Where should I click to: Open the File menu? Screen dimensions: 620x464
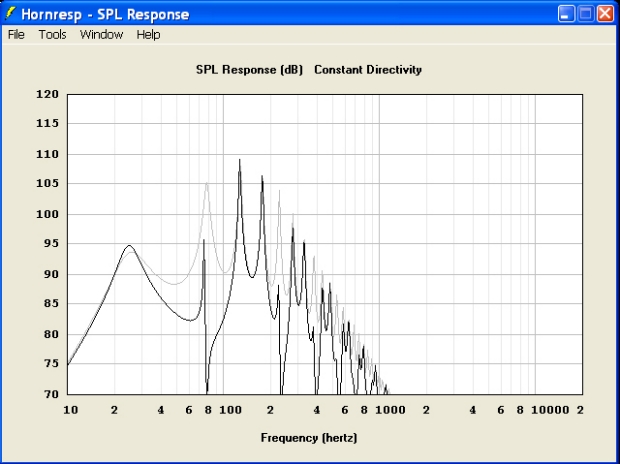[x=16, y=35]
